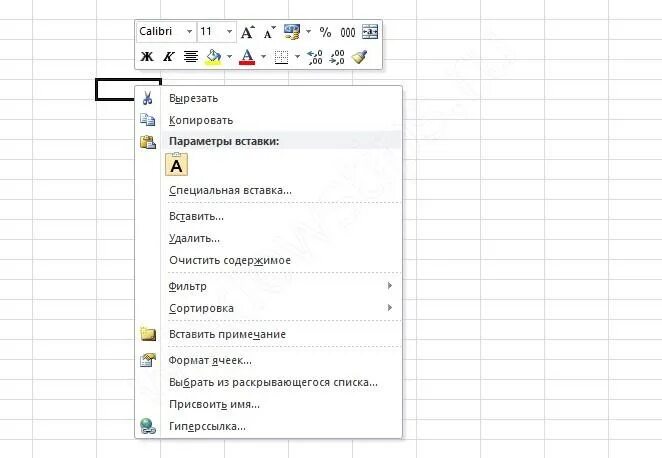Toggle bold (Ж) formatting
Viewport: 662px width, 458px height.
click(147, 56)
